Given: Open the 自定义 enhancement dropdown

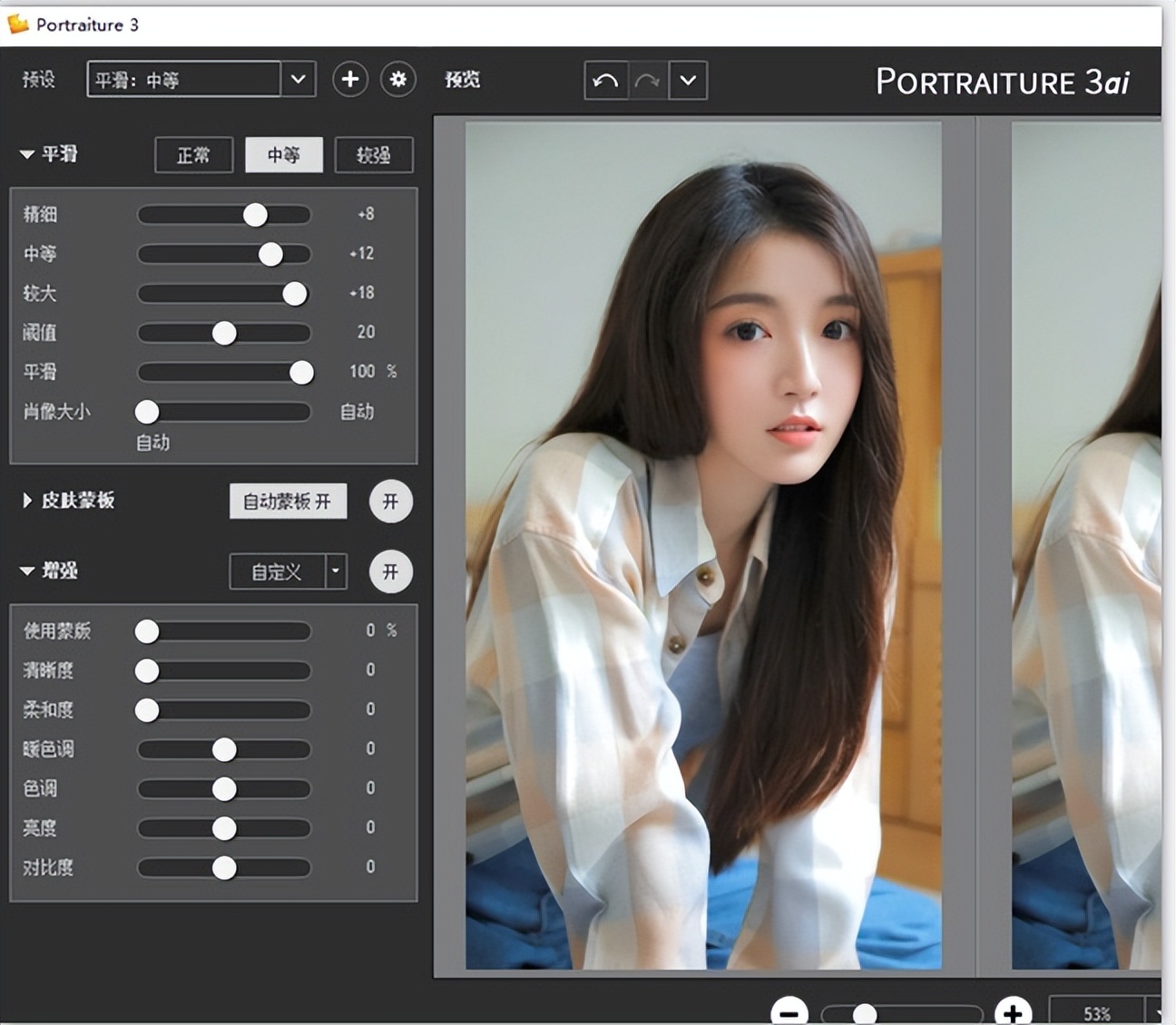Looking at the screenshot, I should pos(277,571).
